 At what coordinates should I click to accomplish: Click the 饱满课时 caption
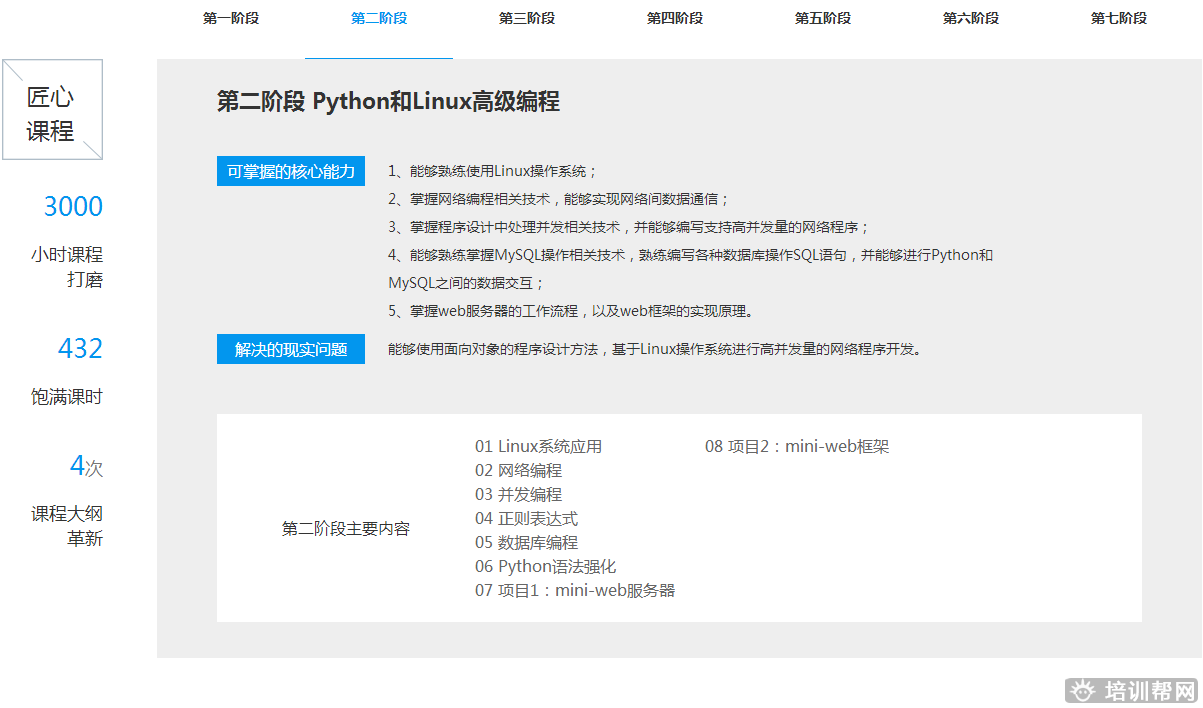click(x=67, y=397)
